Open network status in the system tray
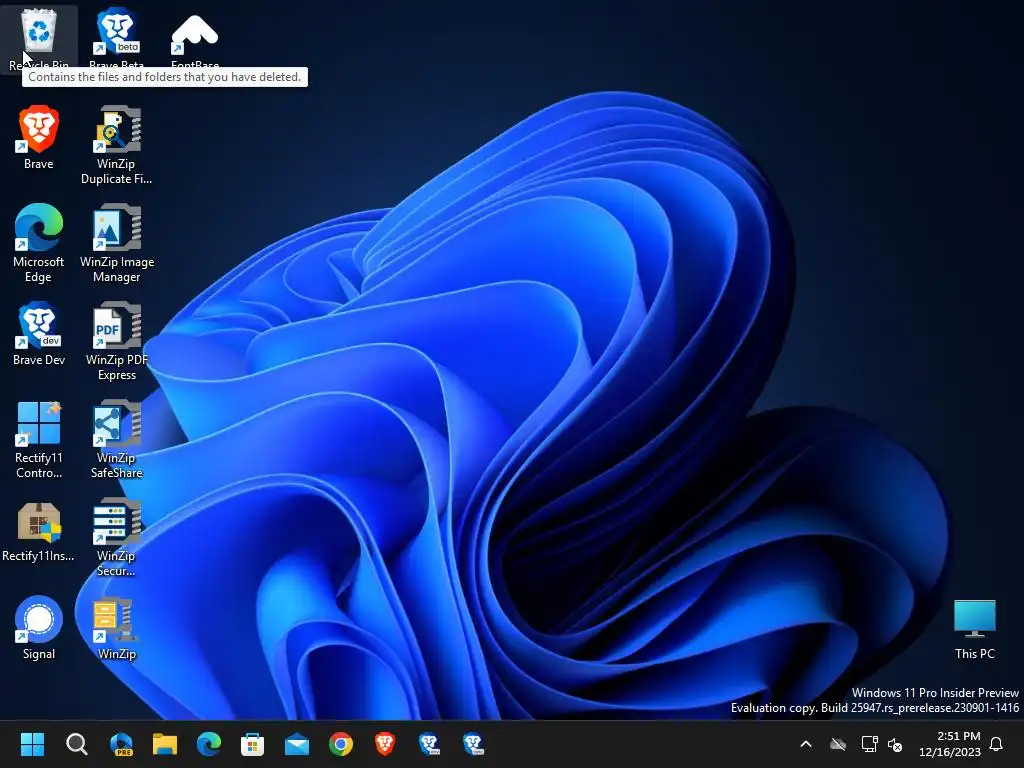The height and width of the screenshot is (768, 1024). point(869,744)
